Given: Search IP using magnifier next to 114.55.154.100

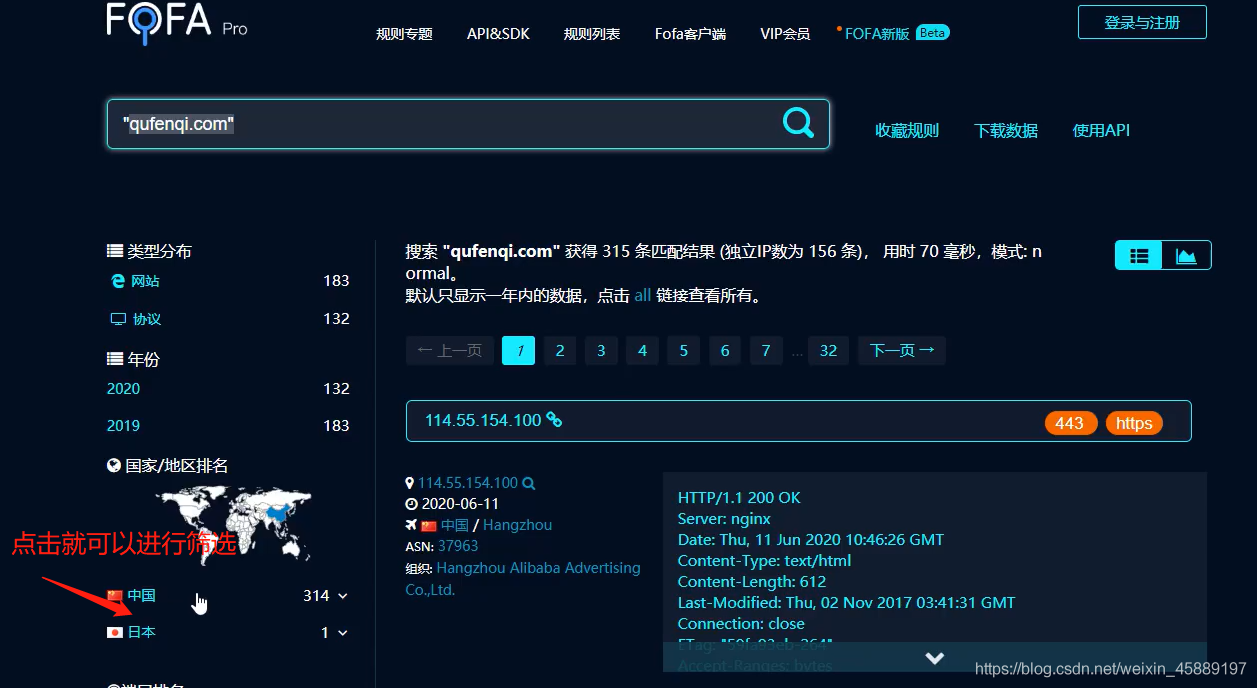Looking at the screenshot, I should coord(529,483).
